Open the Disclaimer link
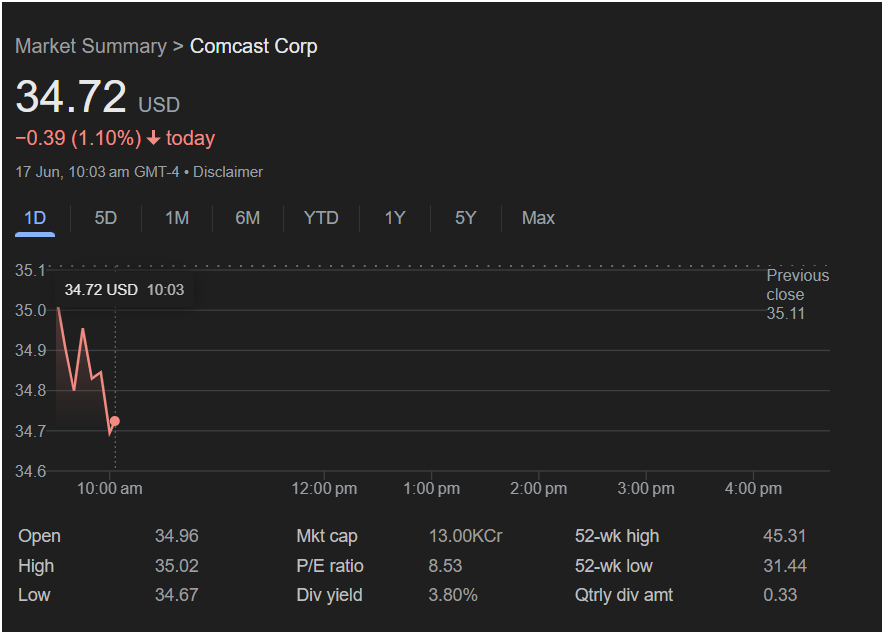The height and width of the screenshot is (634, 884). click(x=228, y=172)
